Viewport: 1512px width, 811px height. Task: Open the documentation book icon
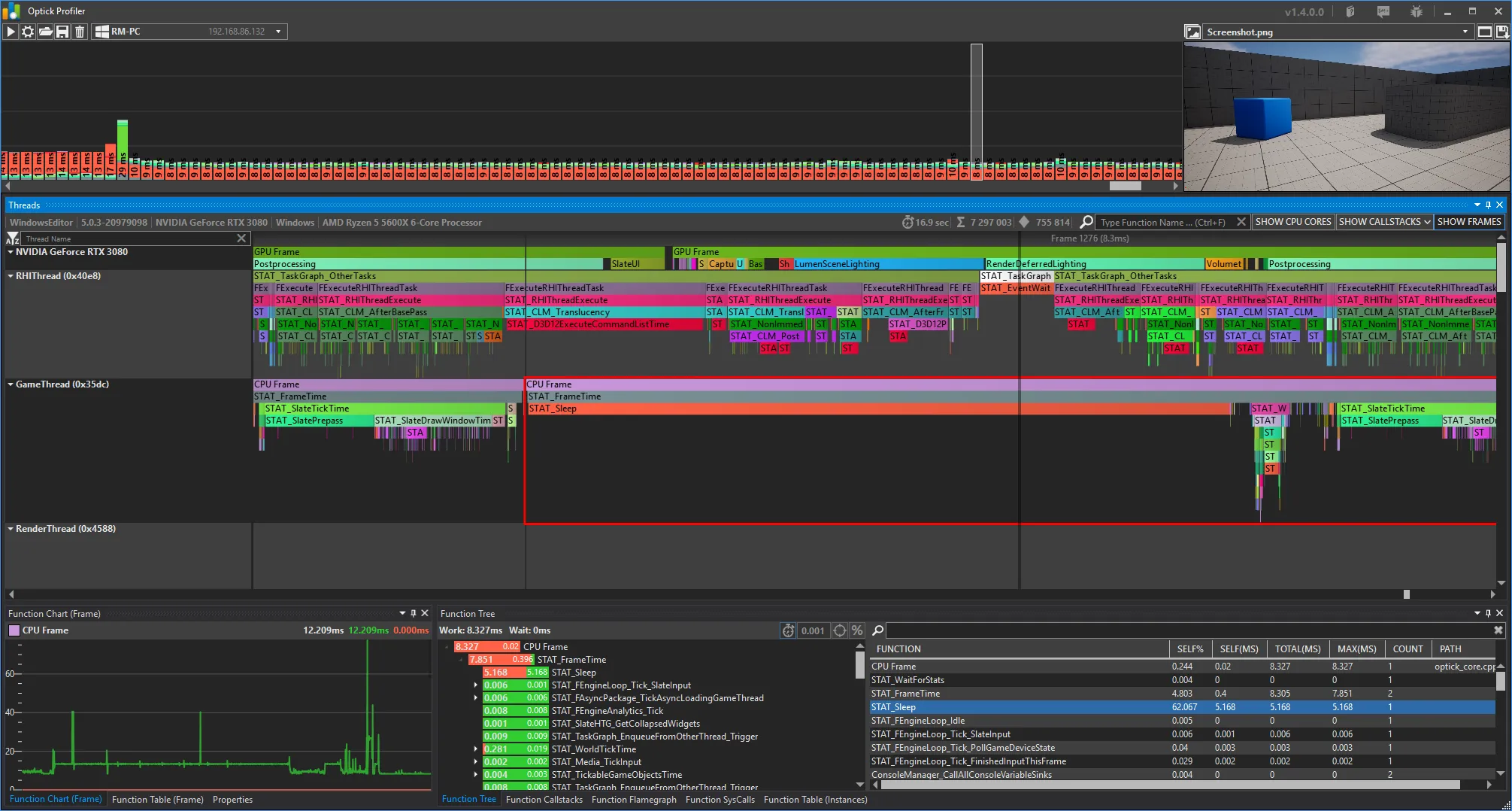click(1350, 11)
